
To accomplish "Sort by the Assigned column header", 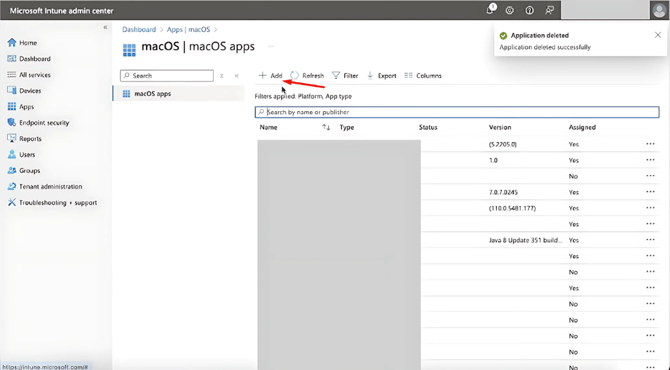I will [582, 127].
